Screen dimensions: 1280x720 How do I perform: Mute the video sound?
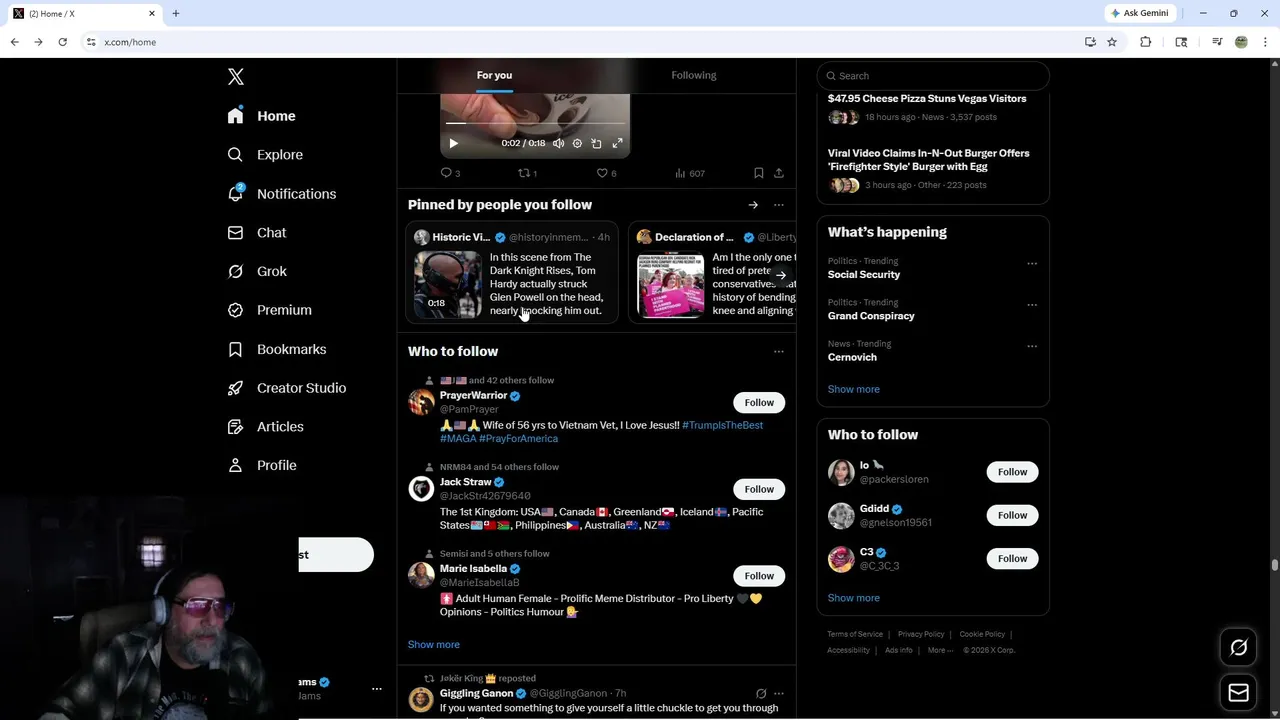pos(558,143)
